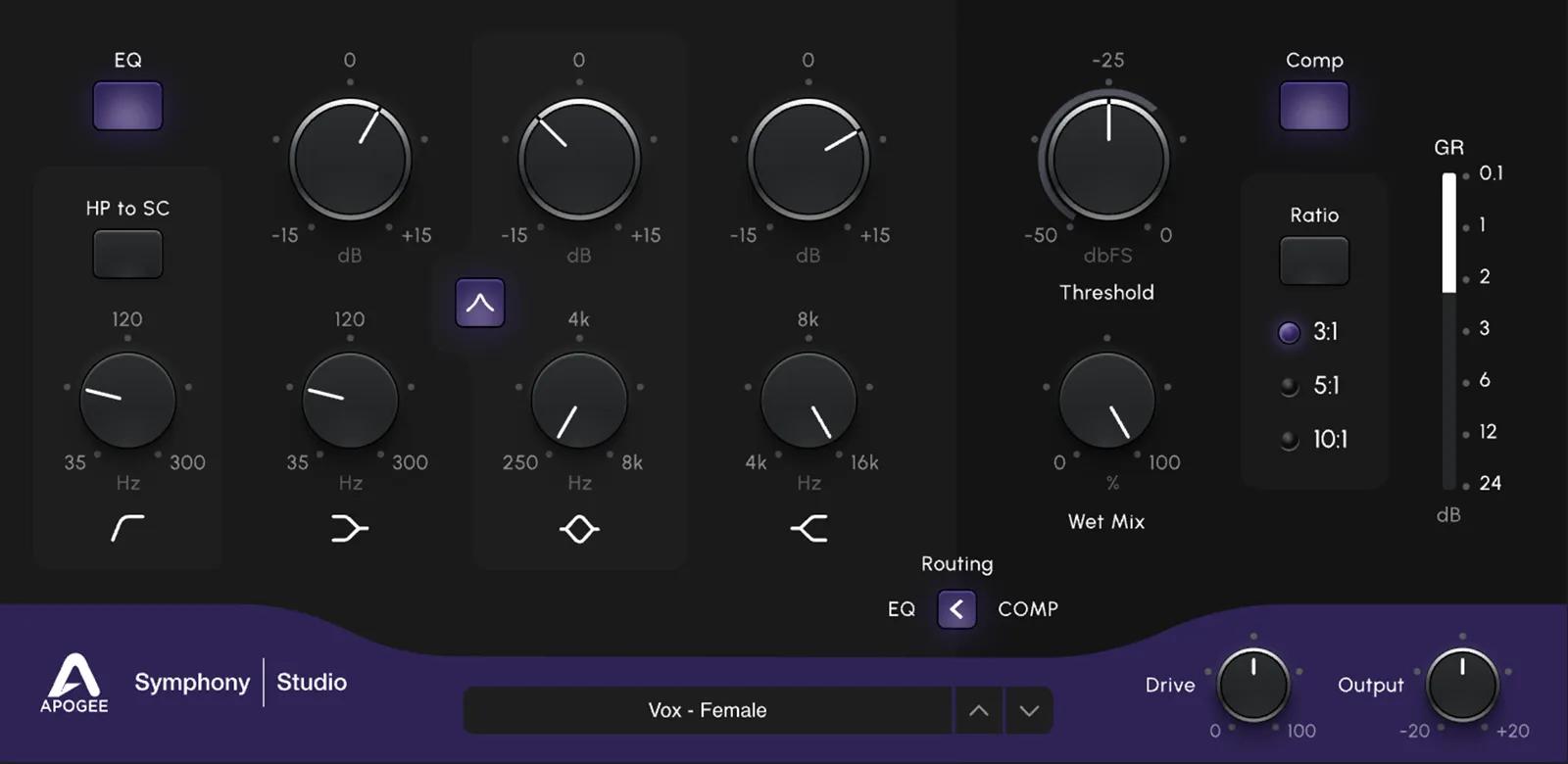The height and width of the screenshot is (764, 1568).
Task: Swap EQ and COMP routing order
Action: (956, 609)
